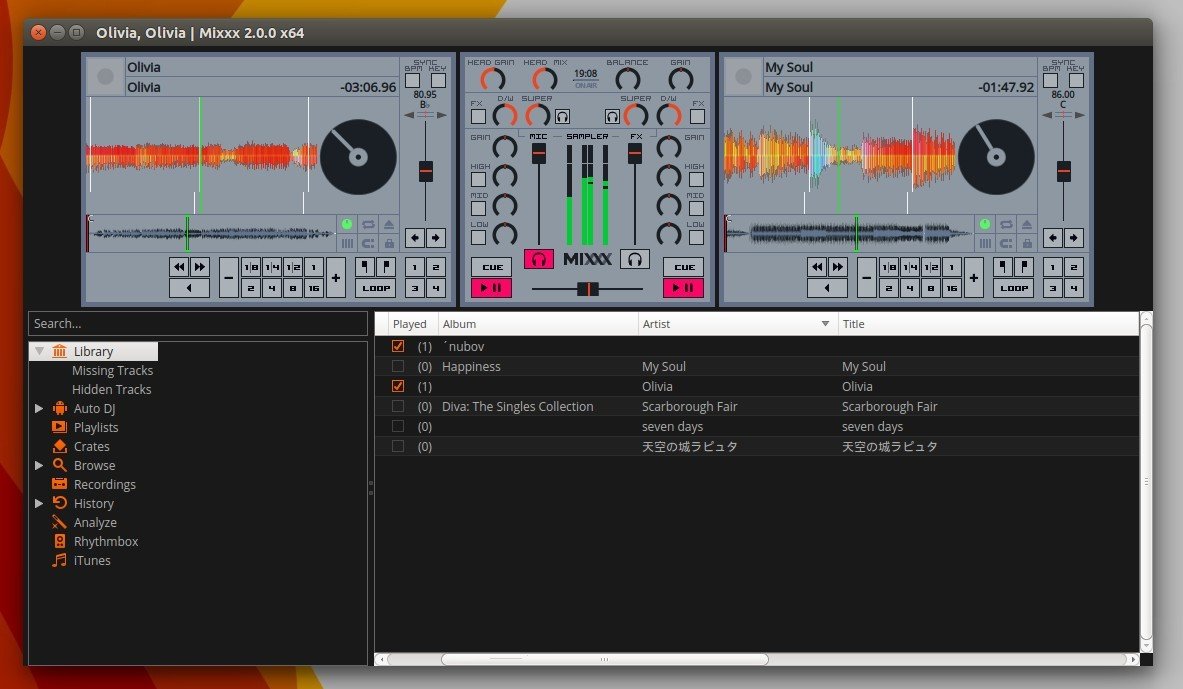Set a 16-beat loop on the Olivia deck
Screen dimensions: 1183x689
tap(314, 288)
